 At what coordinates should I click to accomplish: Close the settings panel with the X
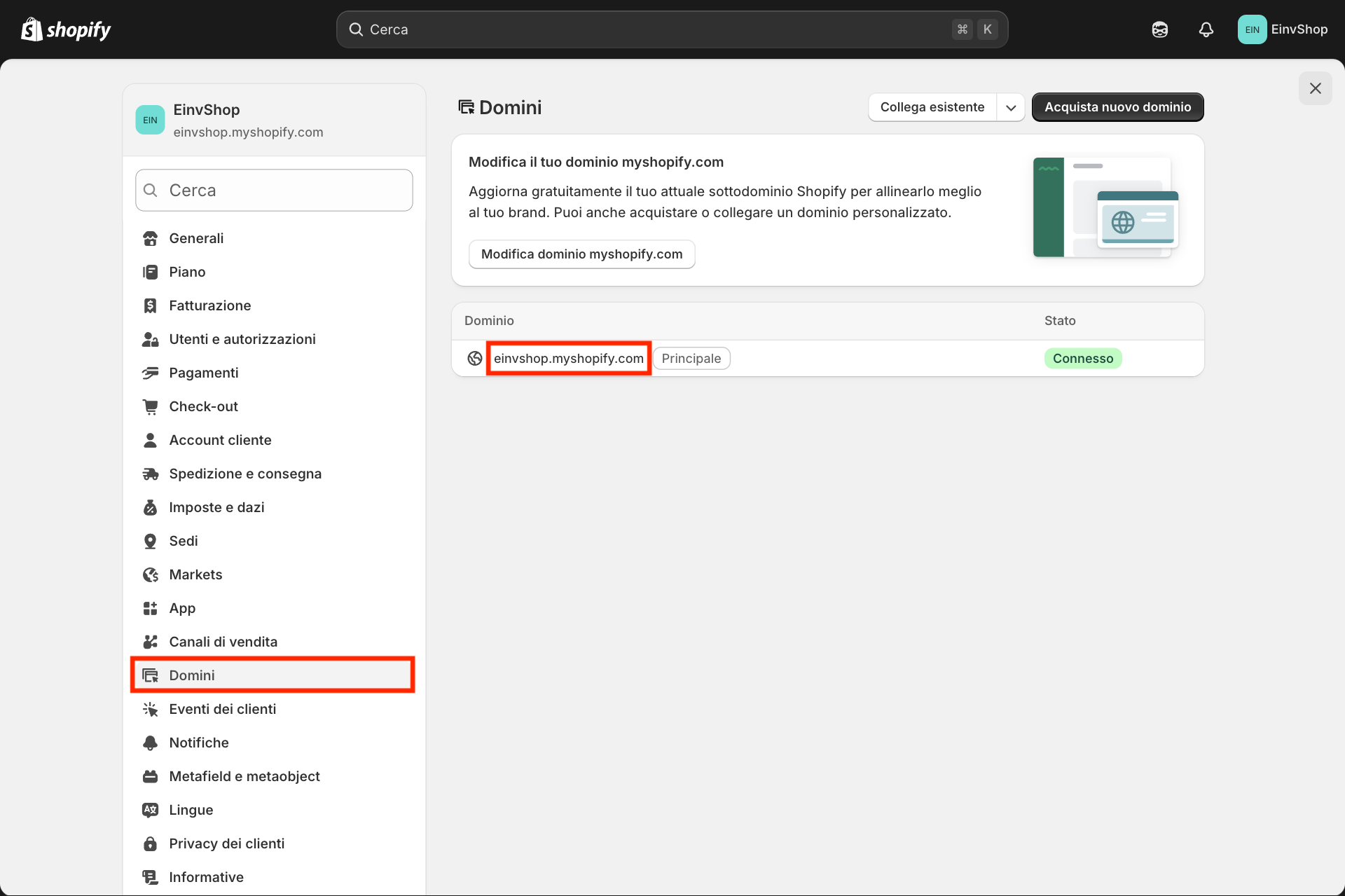[1315, 88]
